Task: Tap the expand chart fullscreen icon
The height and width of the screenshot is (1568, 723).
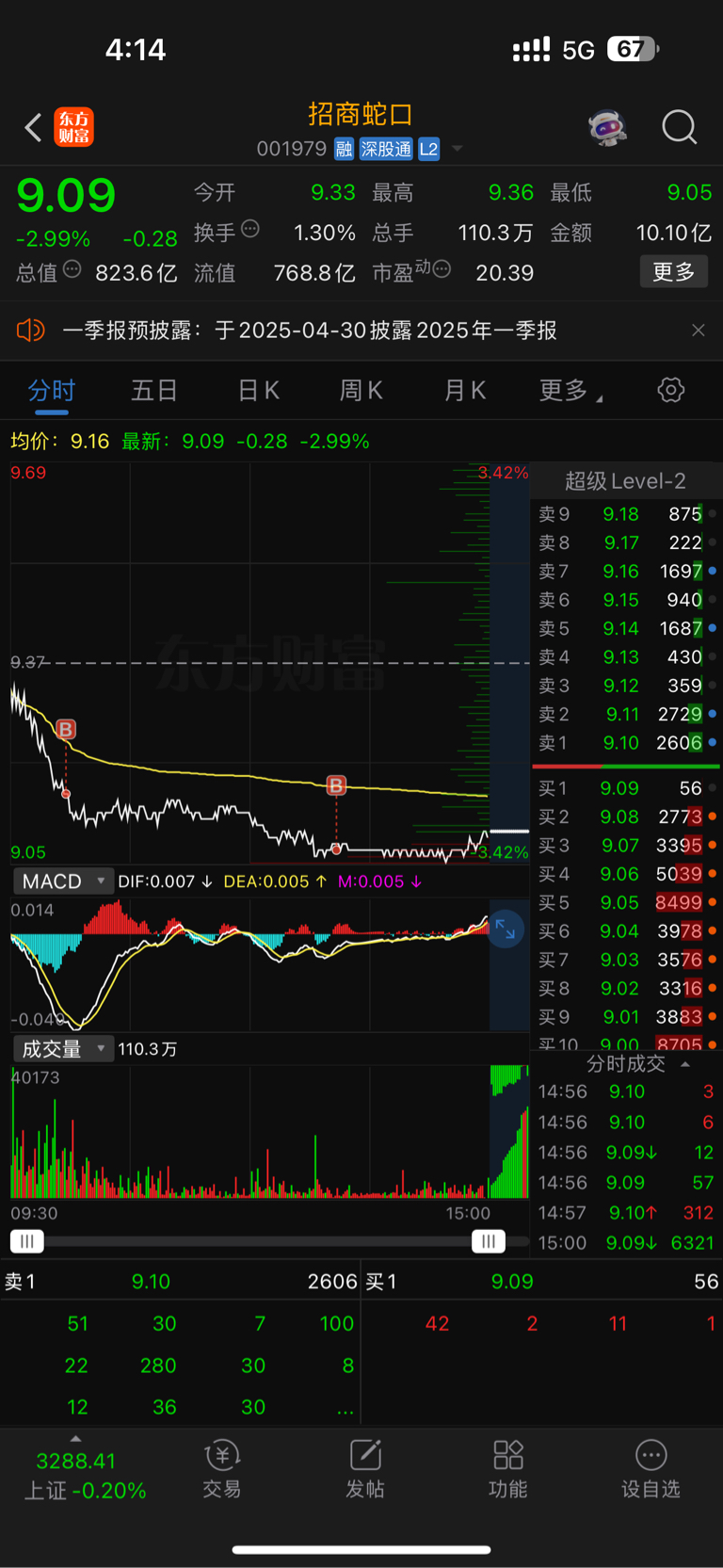Action: [506, 929]
